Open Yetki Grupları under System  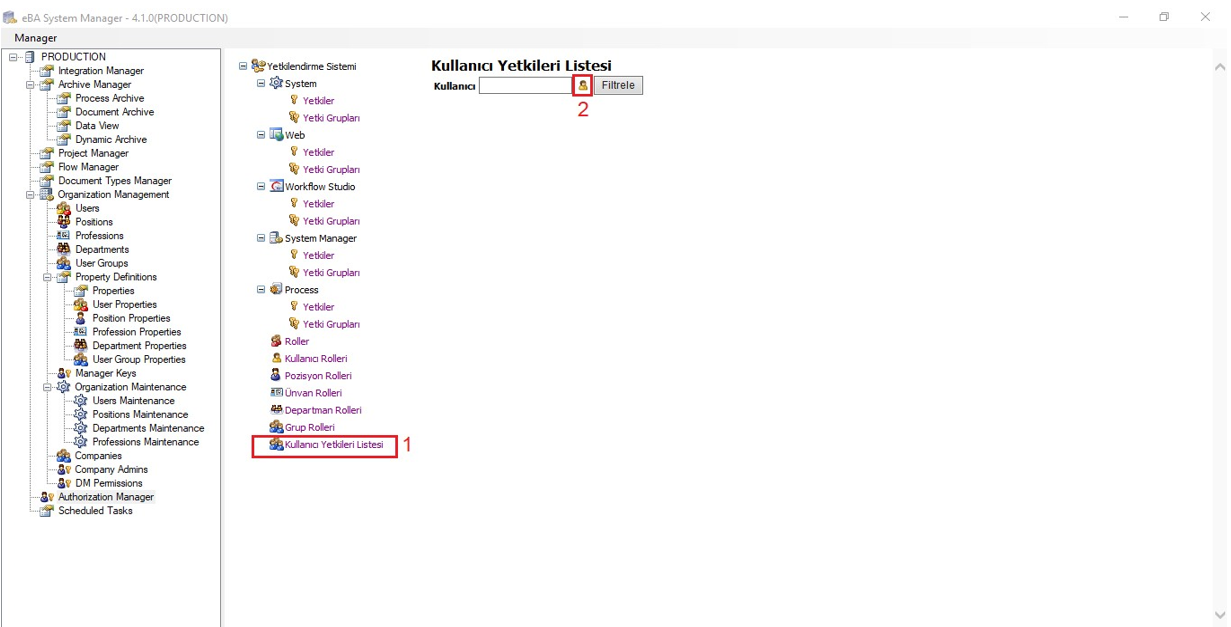pos(331,118)
